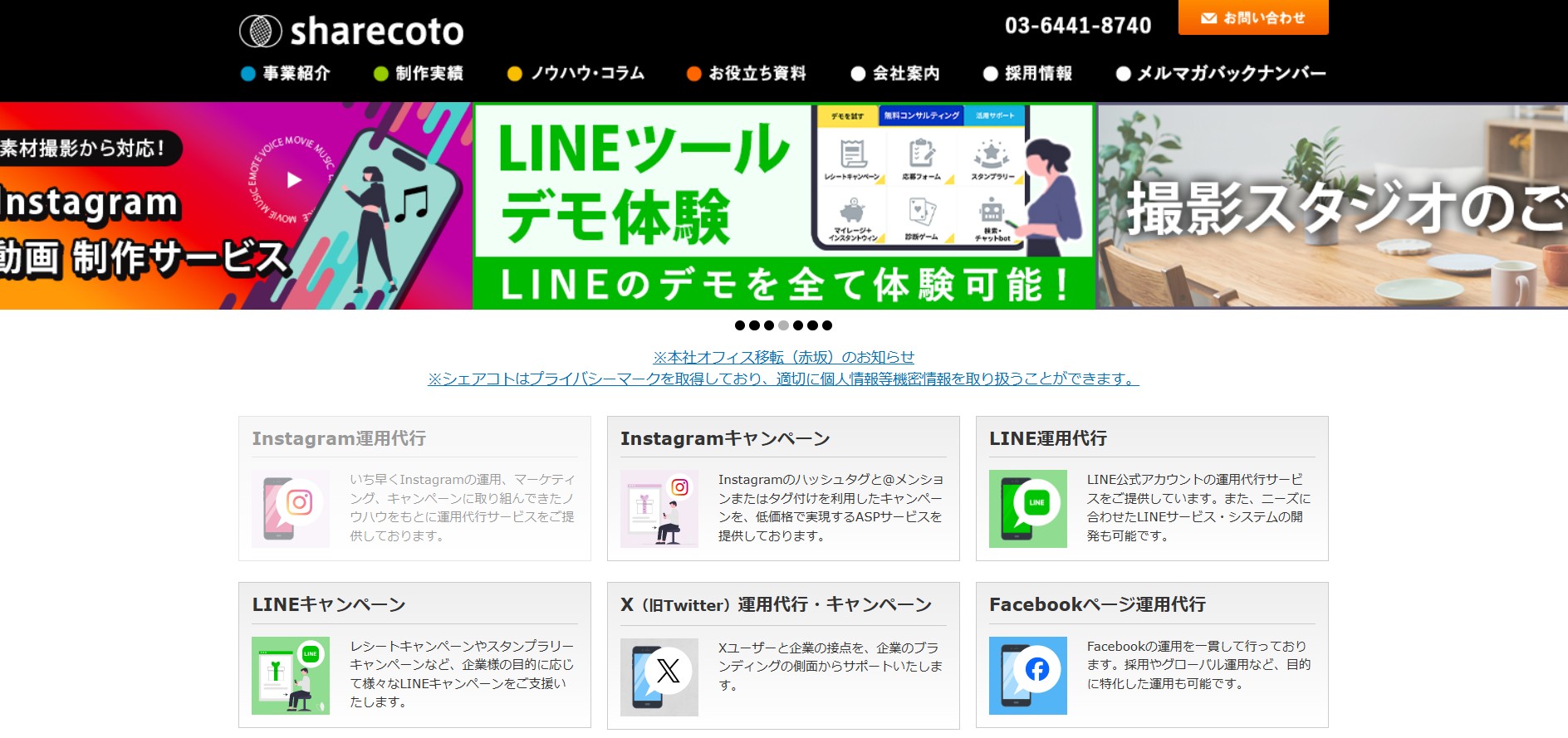Select the sixth carousel dot
Screen dimensions: 1568x738
(812, 325)
